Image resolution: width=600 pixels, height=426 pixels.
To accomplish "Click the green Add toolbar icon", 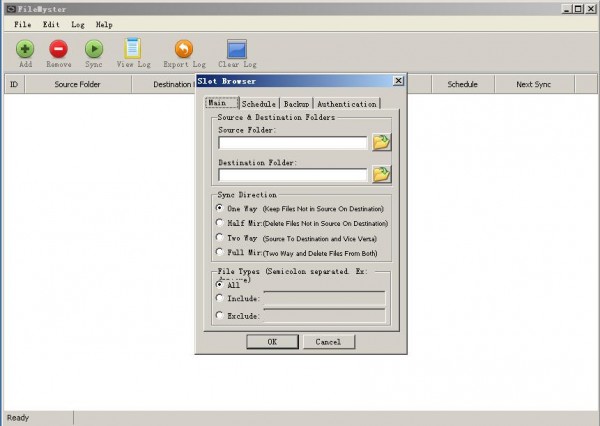I will pyautogui.click(x=25, y=48).
